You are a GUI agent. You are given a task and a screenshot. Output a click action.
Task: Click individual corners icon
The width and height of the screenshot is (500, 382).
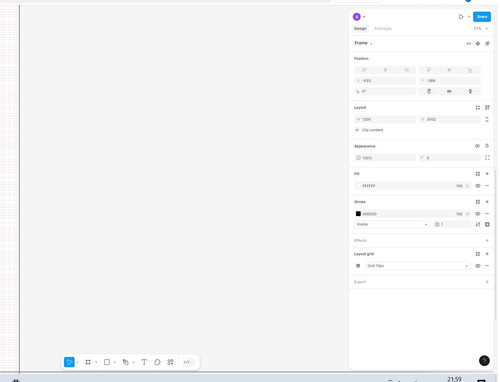click(x=487, y=158)
